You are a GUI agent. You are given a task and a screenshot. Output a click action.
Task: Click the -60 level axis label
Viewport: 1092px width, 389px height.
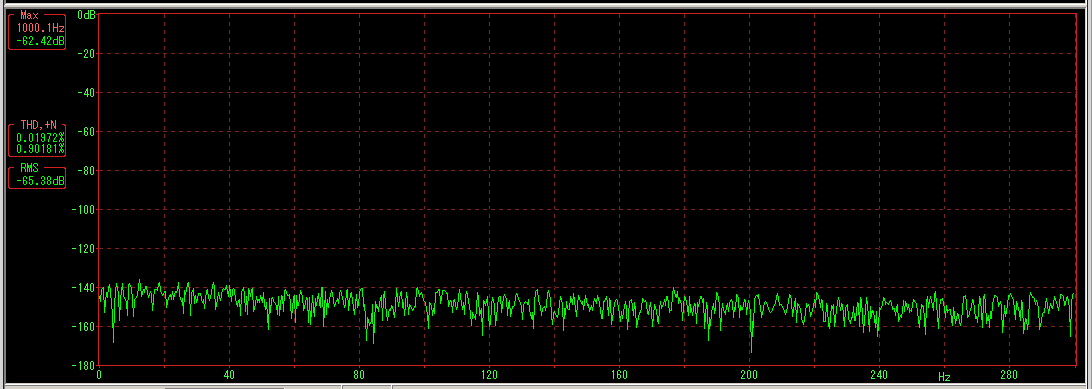click(x=84, y=132)
